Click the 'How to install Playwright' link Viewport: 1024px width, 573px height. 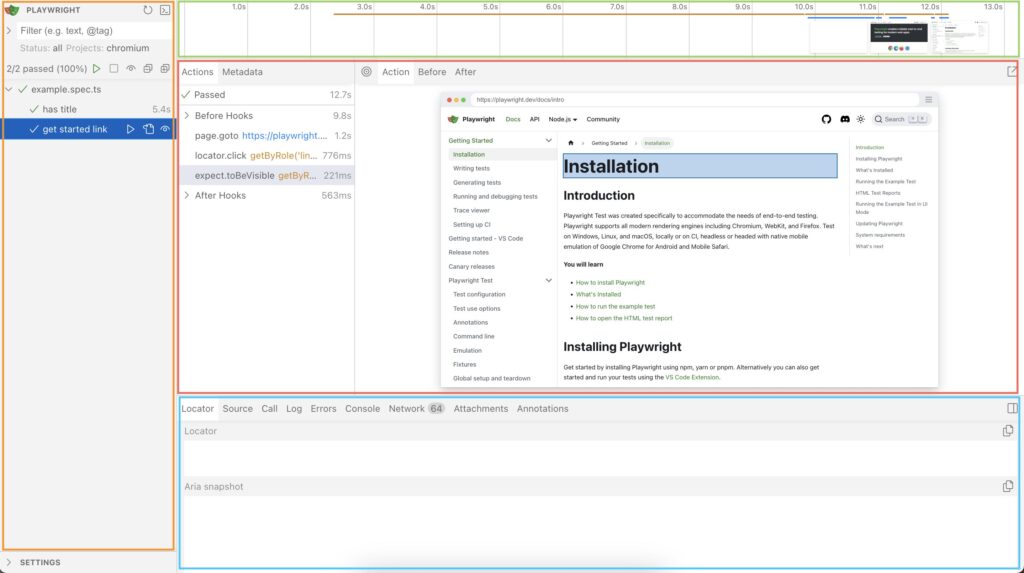tap(610, 283)
